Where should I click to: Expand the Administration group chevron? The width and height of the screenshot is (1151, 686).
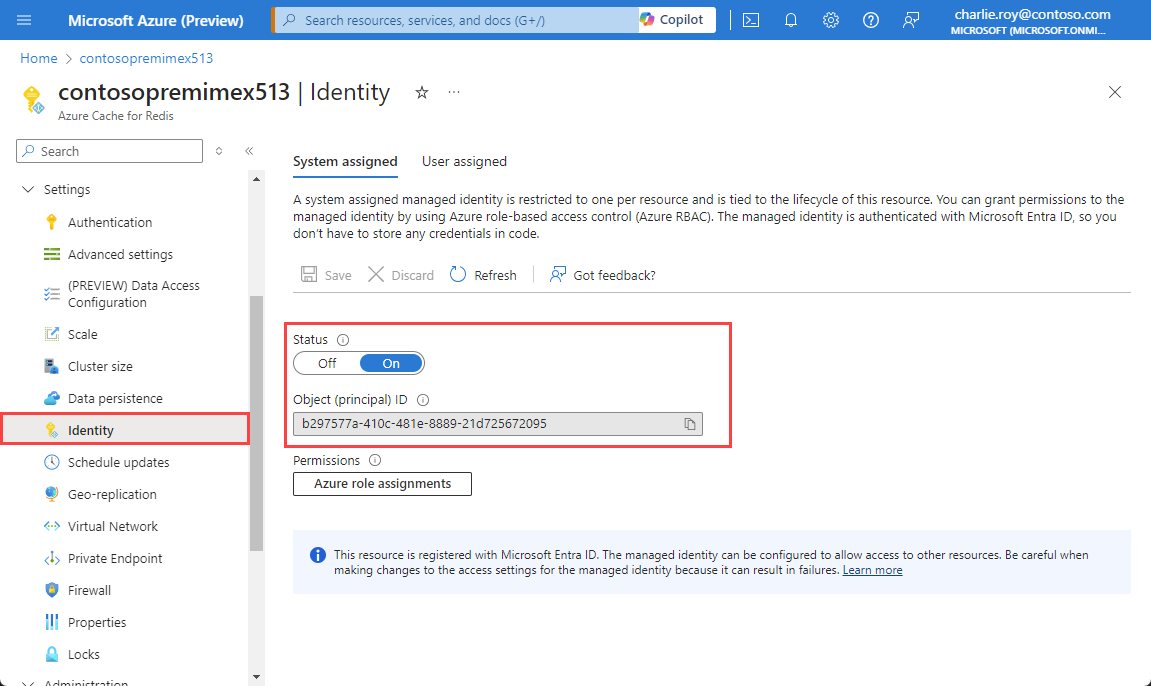[x=28, y=683]
